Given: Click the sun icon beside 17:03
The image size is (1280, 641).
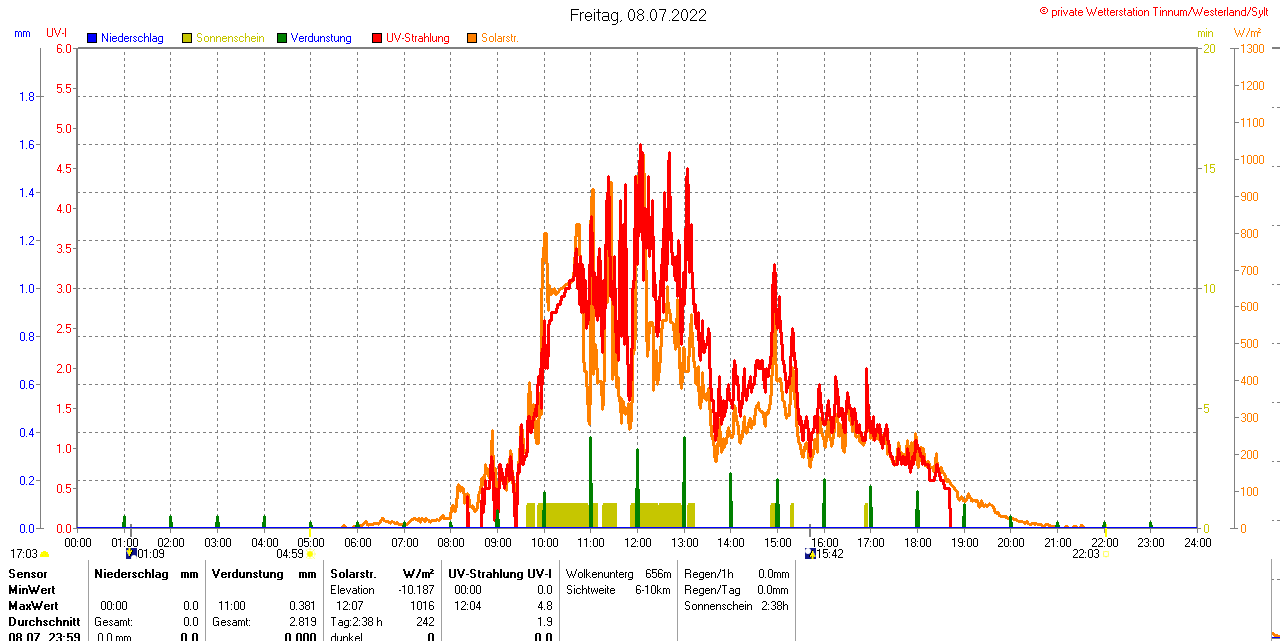Looking at the screenshot, I should [x=45, y=554].
